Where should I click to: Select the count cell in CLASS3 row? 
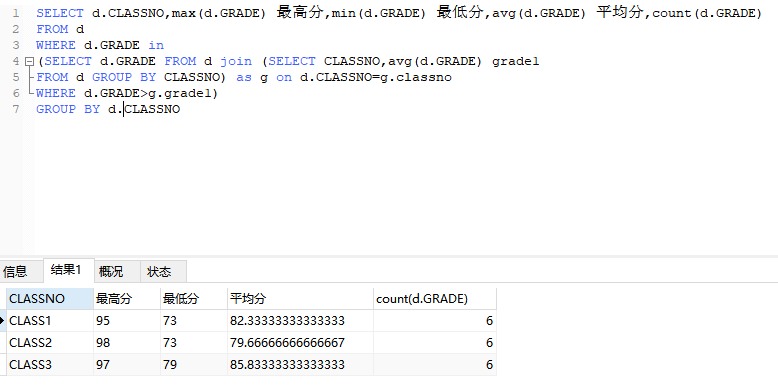pyautogui.click(x=435, y=364)
